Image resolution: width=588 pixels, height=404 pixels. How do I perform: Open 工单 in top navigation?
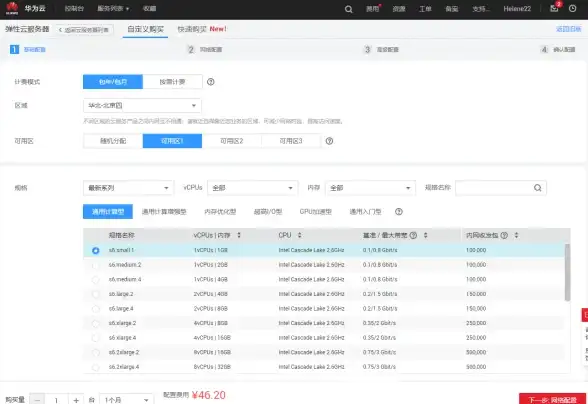tap(425, 9)
